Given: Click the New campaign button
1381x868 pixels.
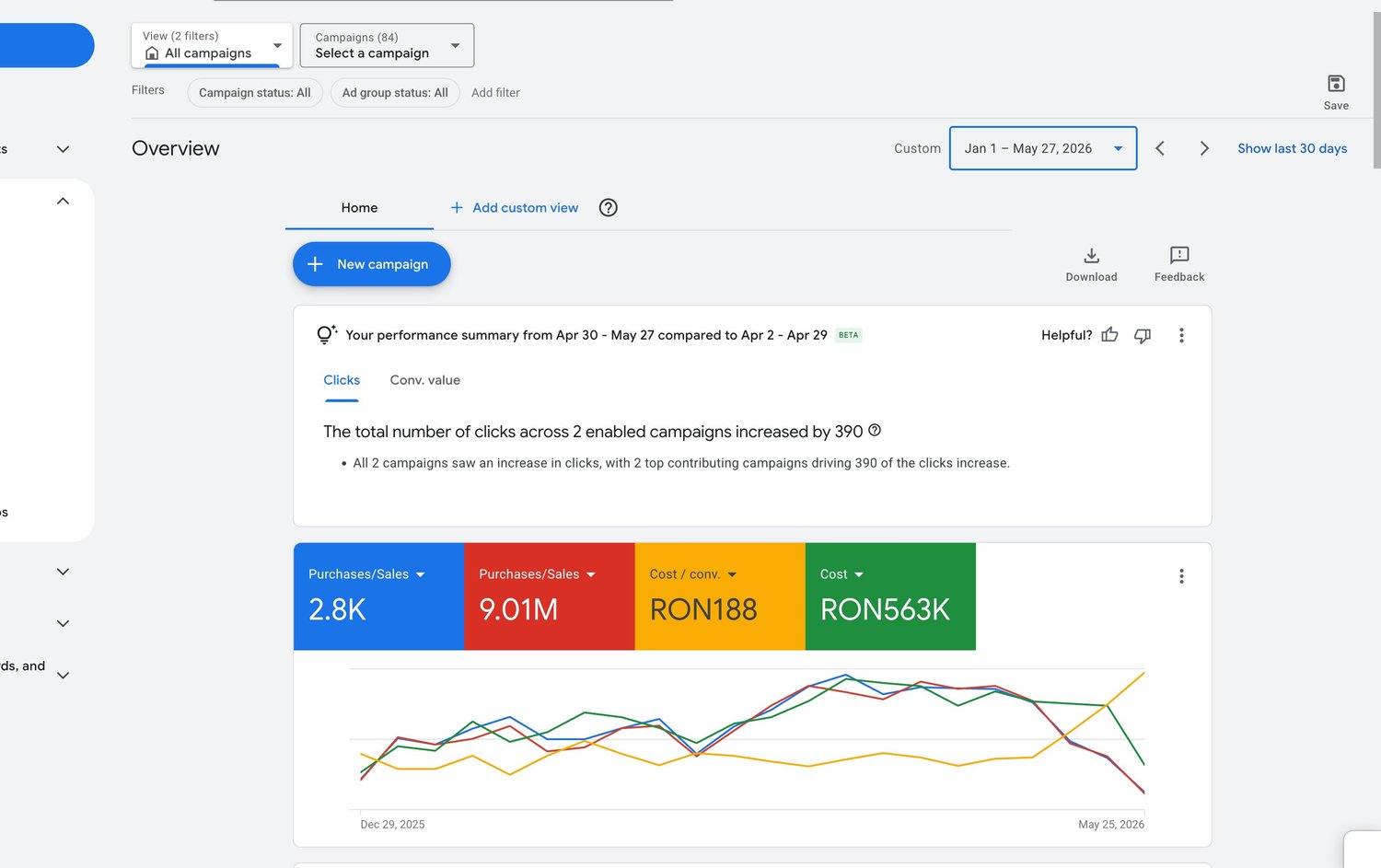Looking at the screenshot, I should click(x=372, y=264).
